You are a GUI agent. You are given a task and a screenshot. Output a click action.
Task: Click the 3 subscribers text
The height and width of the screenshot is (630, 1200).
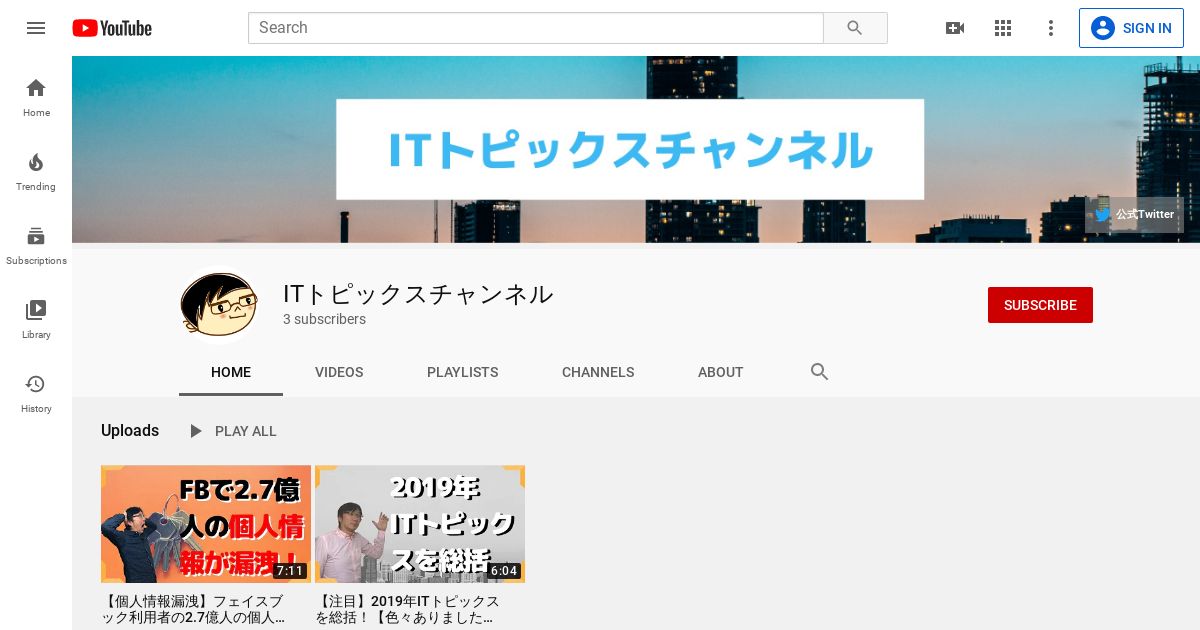click(x=324, y=319)
